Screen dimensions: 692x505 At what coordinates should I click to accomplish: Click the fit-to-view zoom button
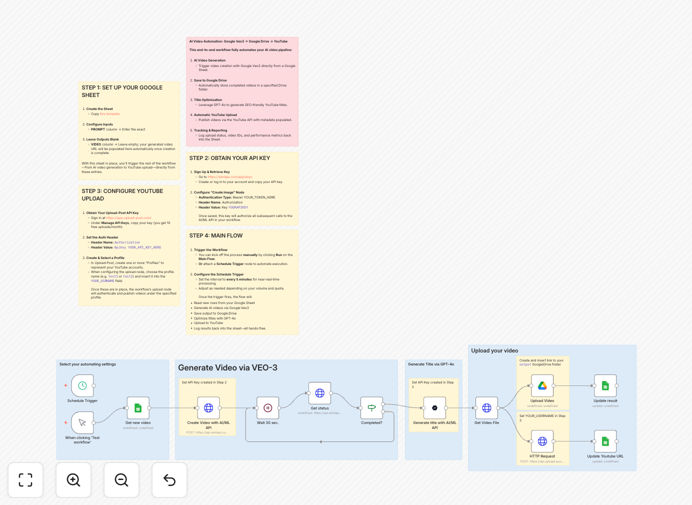click(x=26, y=480)
